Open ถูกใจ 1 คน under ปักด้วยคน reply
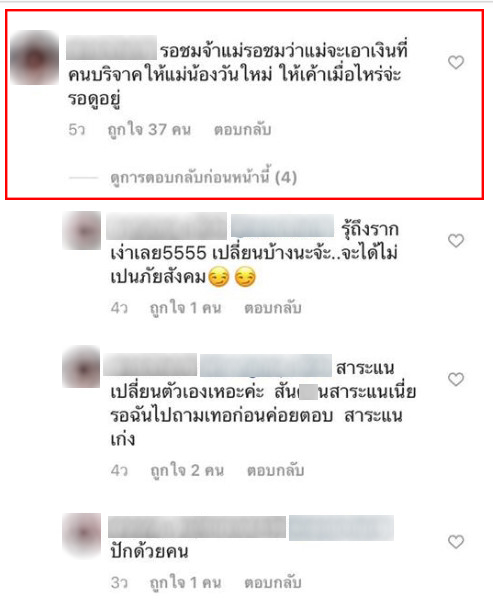This screenshot has width=493, height=614. [x=186, y=583]
